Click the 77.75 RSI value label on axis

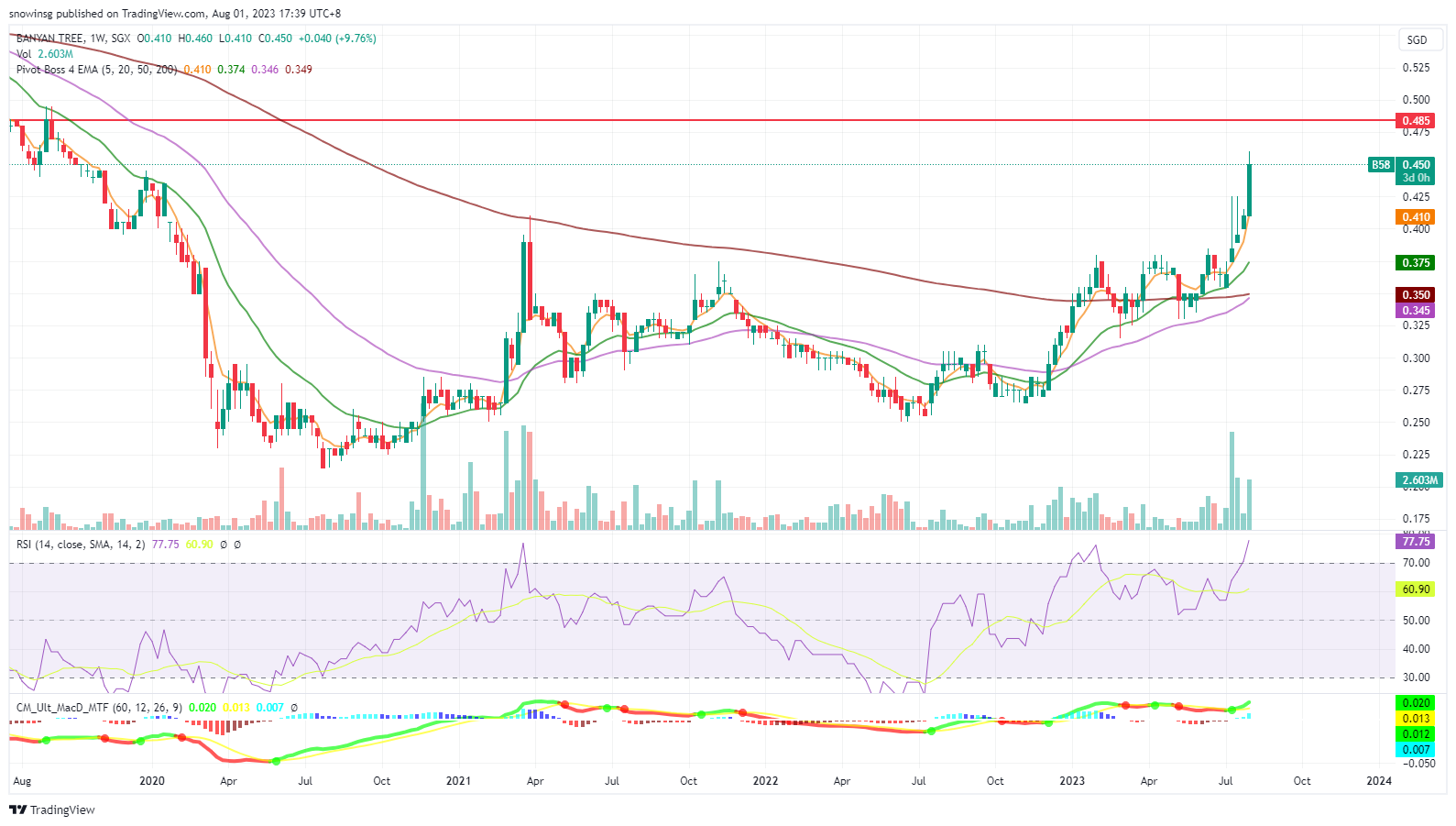pyautogui.click(x=1416, y=542)
